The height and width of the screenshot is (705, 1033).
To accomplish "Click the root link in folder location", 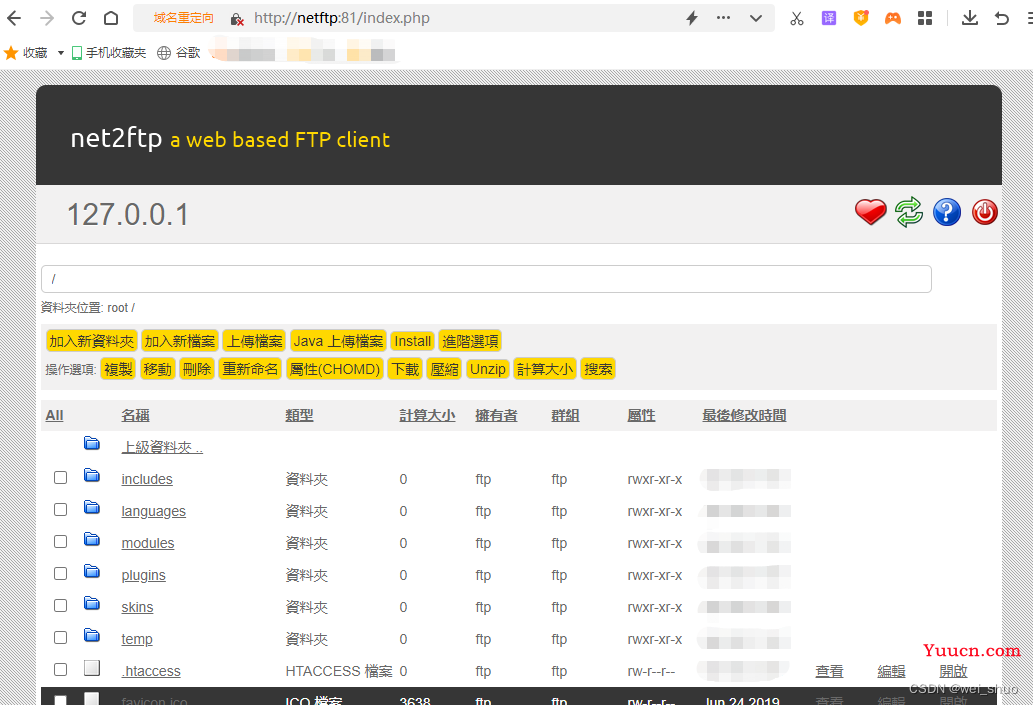I will click(x=118, y=308).
